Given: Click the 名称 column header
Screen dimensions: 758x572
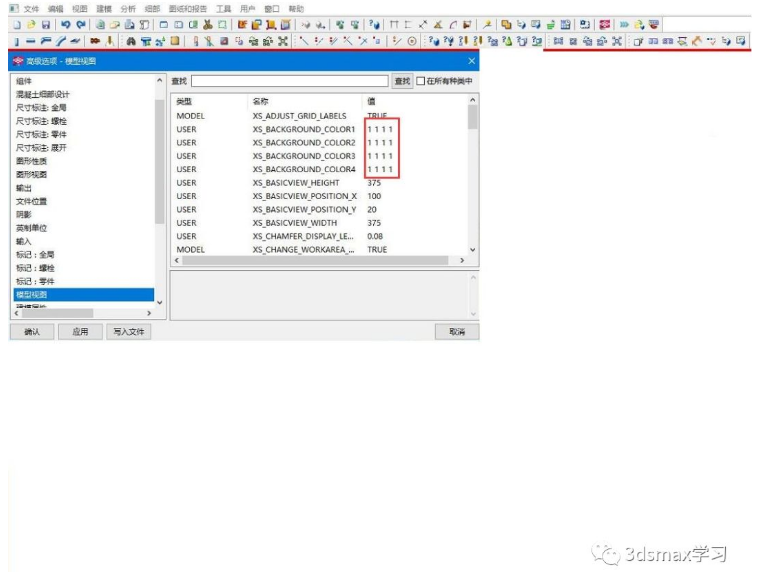Looking at the screenshot, I should click(x=260, y=101).
